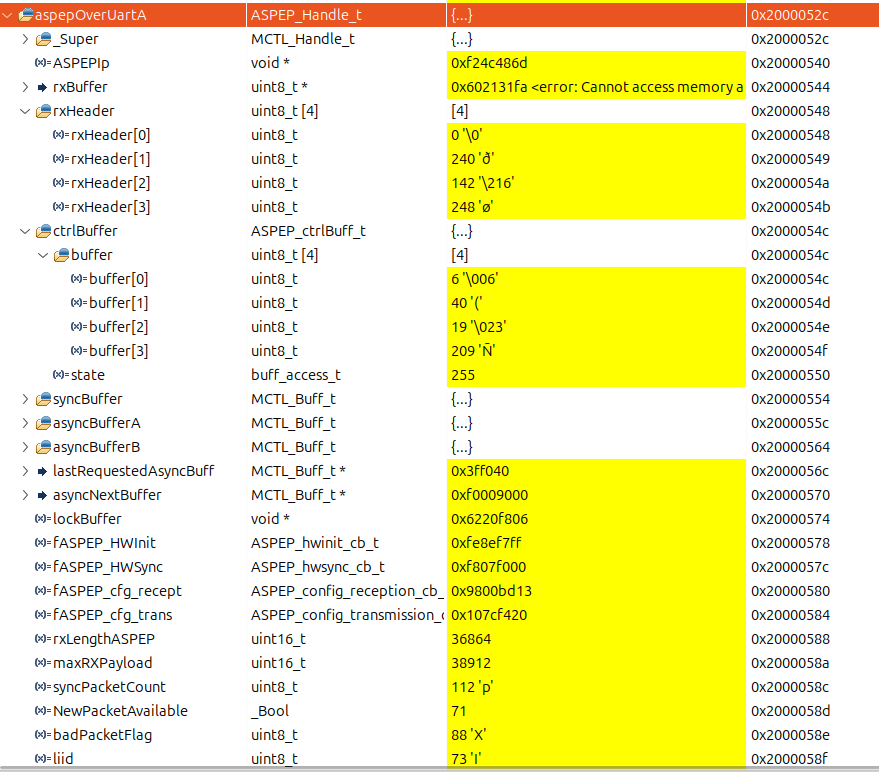Click the maxRXPayload value 38912

coord(471,663)
